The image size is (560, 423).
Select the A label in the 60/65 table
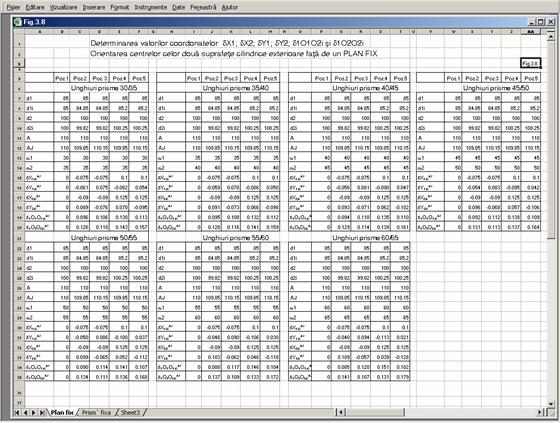tap(300, 287)
